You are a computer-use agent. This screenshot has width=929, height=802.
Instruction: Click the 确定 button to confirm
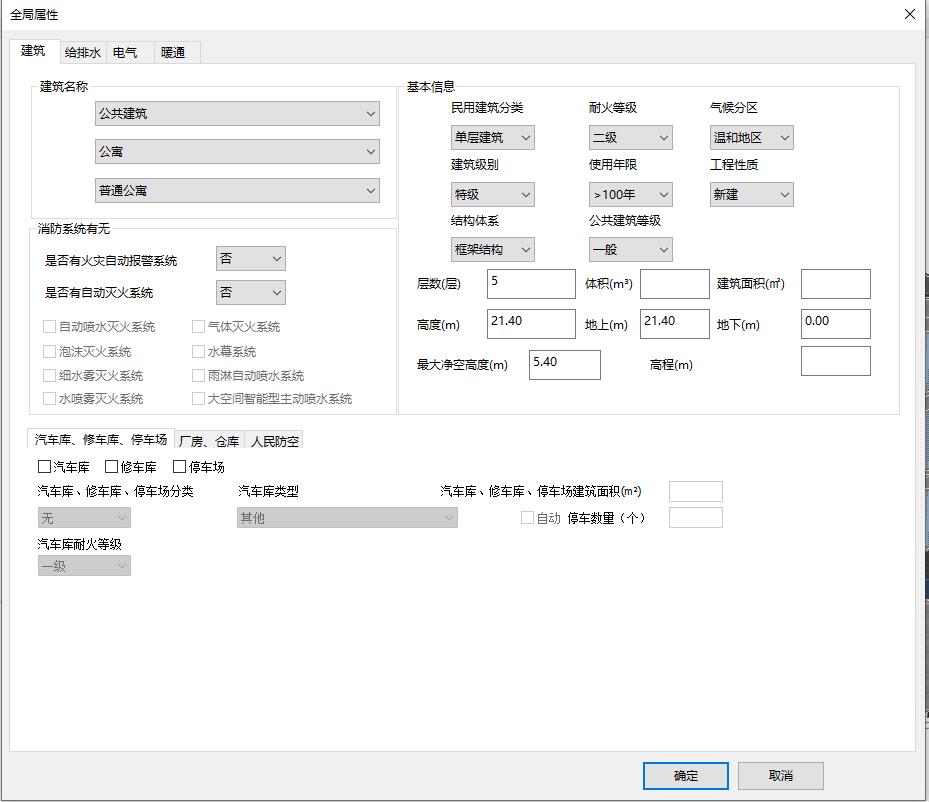tap(686, 775)
